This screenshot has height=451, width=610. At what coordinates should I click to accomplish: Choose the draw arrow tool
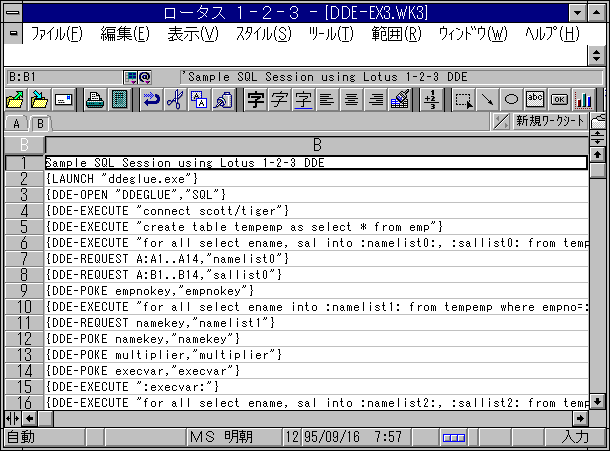tap(487, 100)
